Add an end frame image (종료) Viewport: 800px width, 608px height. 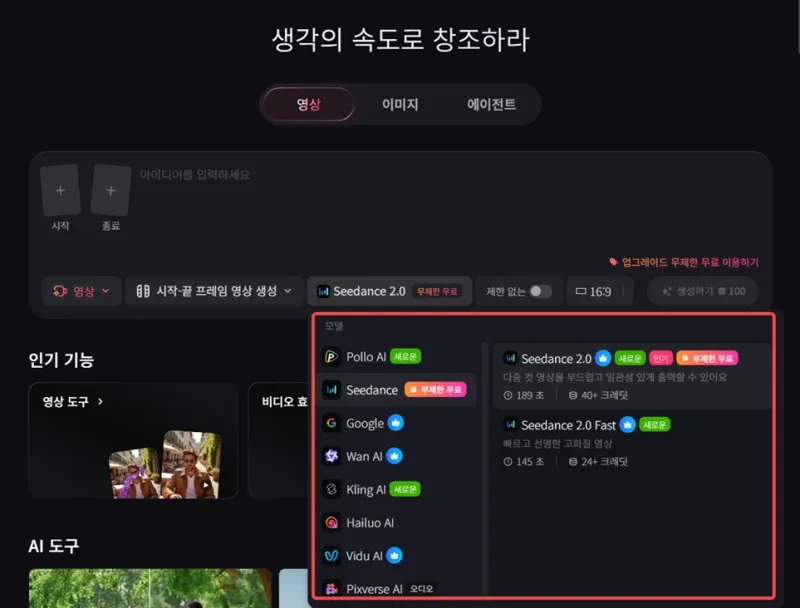point(111,190)
